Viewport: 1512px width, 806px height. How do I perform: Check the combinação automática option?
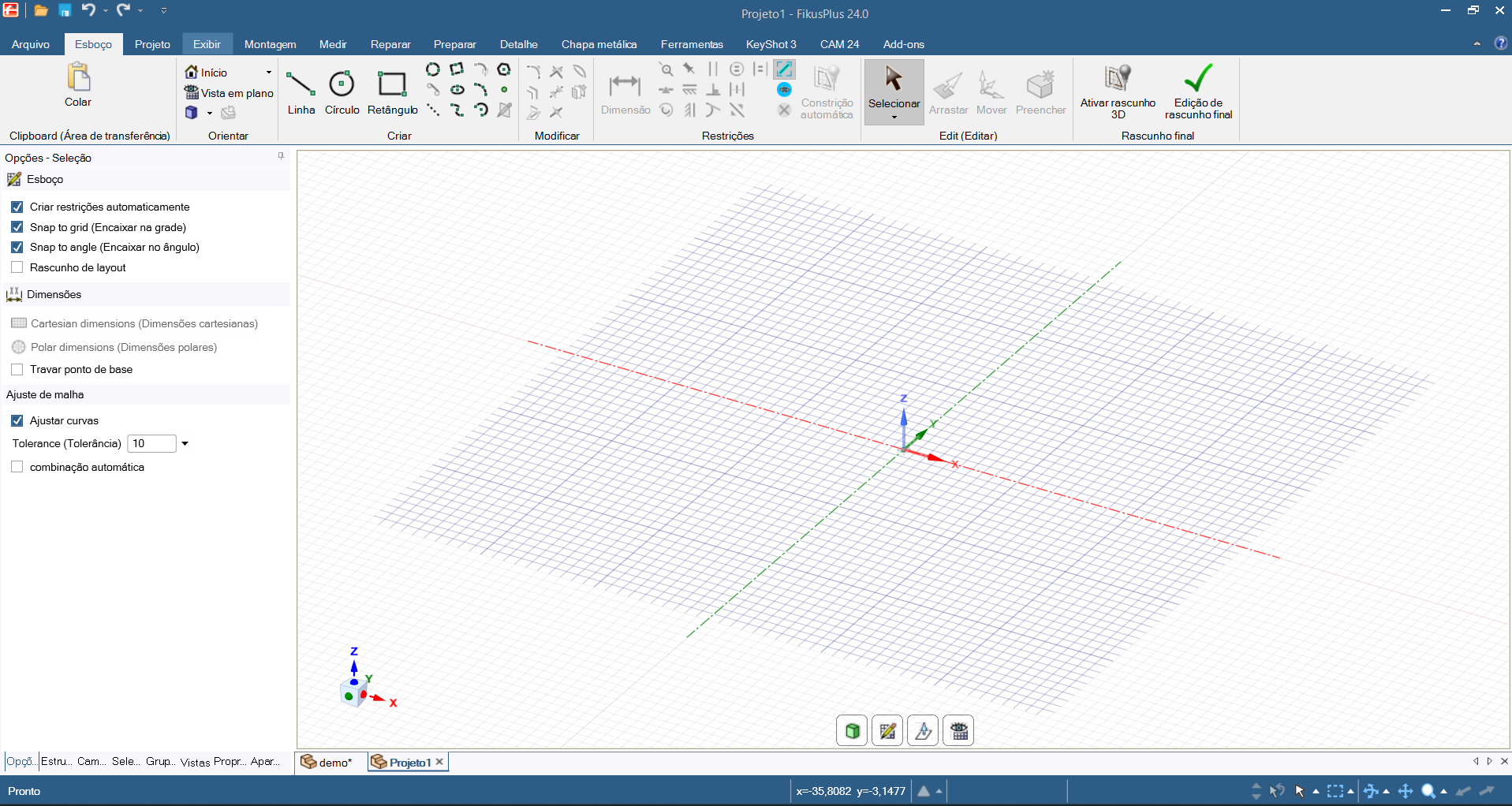pyautogui.click(x=17, y=467)
